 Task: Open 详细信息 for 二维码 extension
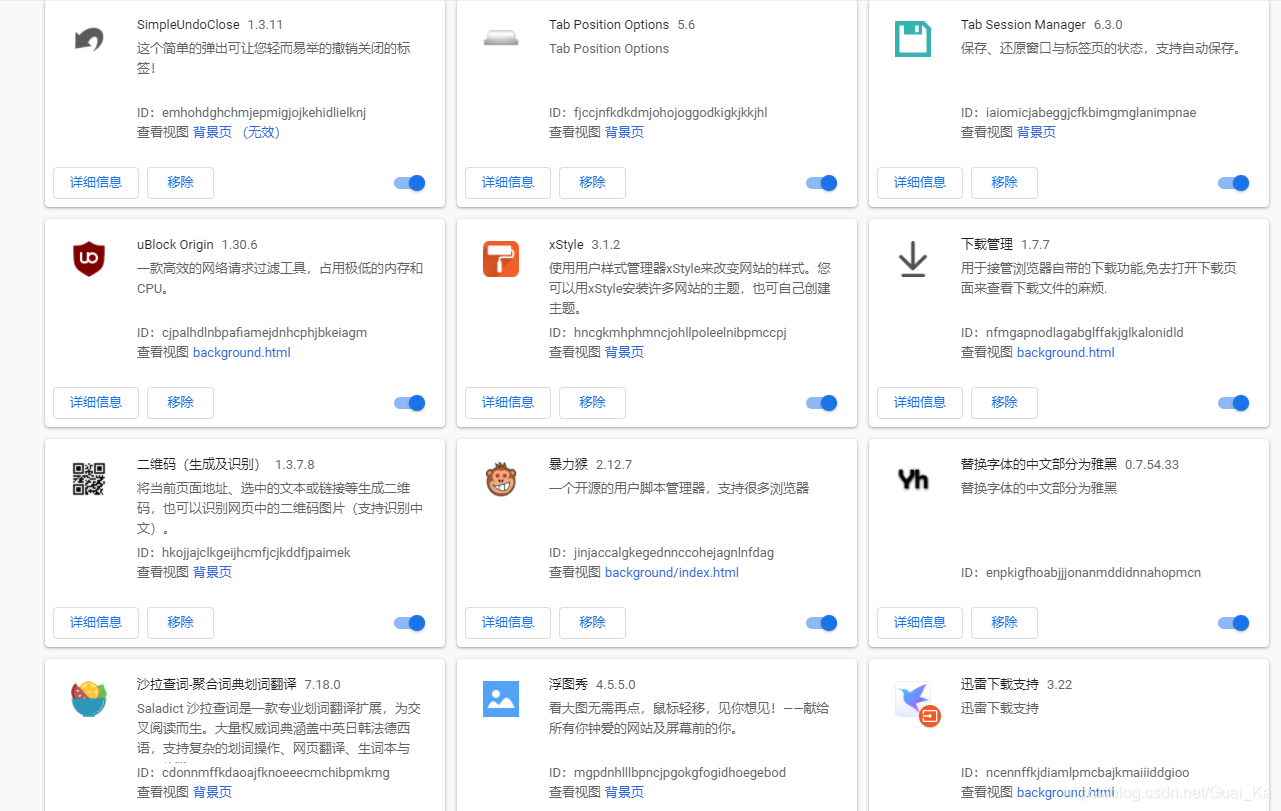(x=96, y=623)
